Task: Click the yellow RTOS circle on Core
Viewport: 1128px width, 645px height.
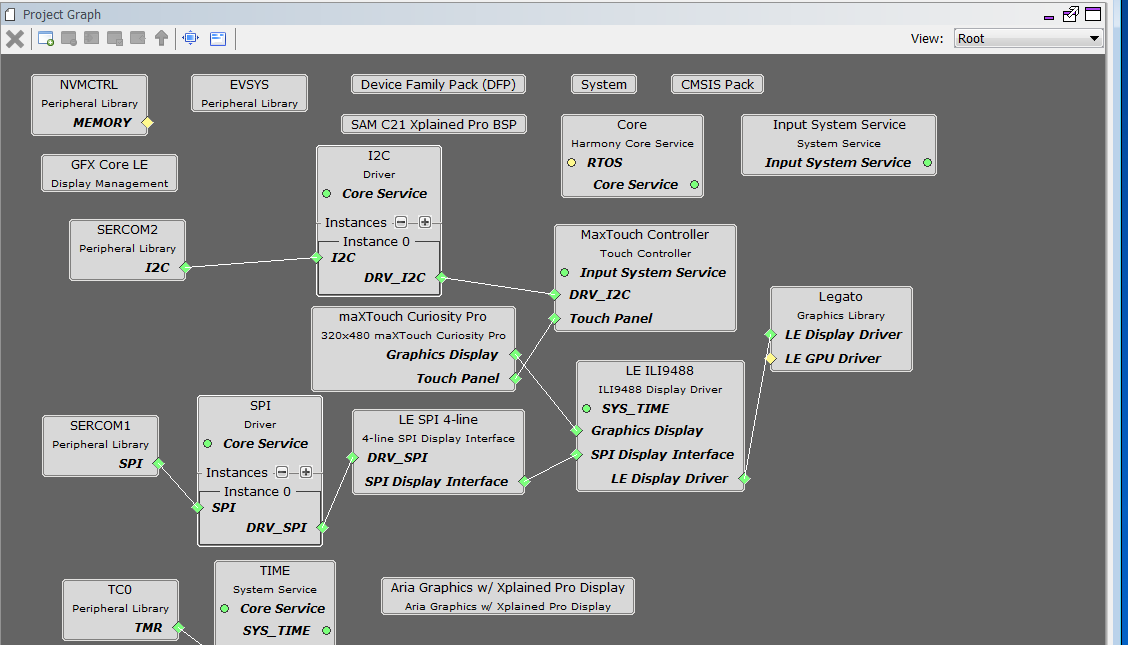Action: pos(572,163)
